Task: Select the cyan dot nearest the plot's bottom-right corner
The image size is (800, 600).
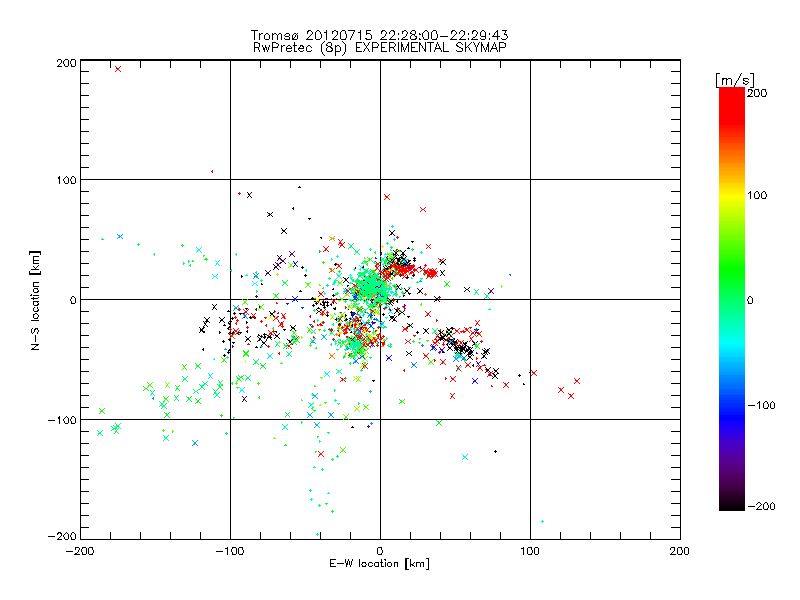Action: tap(542, 521)
